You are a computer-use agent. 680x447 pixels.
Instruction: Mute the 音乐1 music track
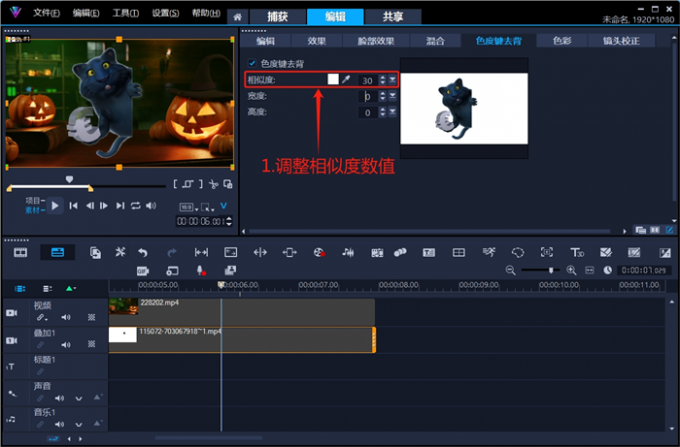59,424
